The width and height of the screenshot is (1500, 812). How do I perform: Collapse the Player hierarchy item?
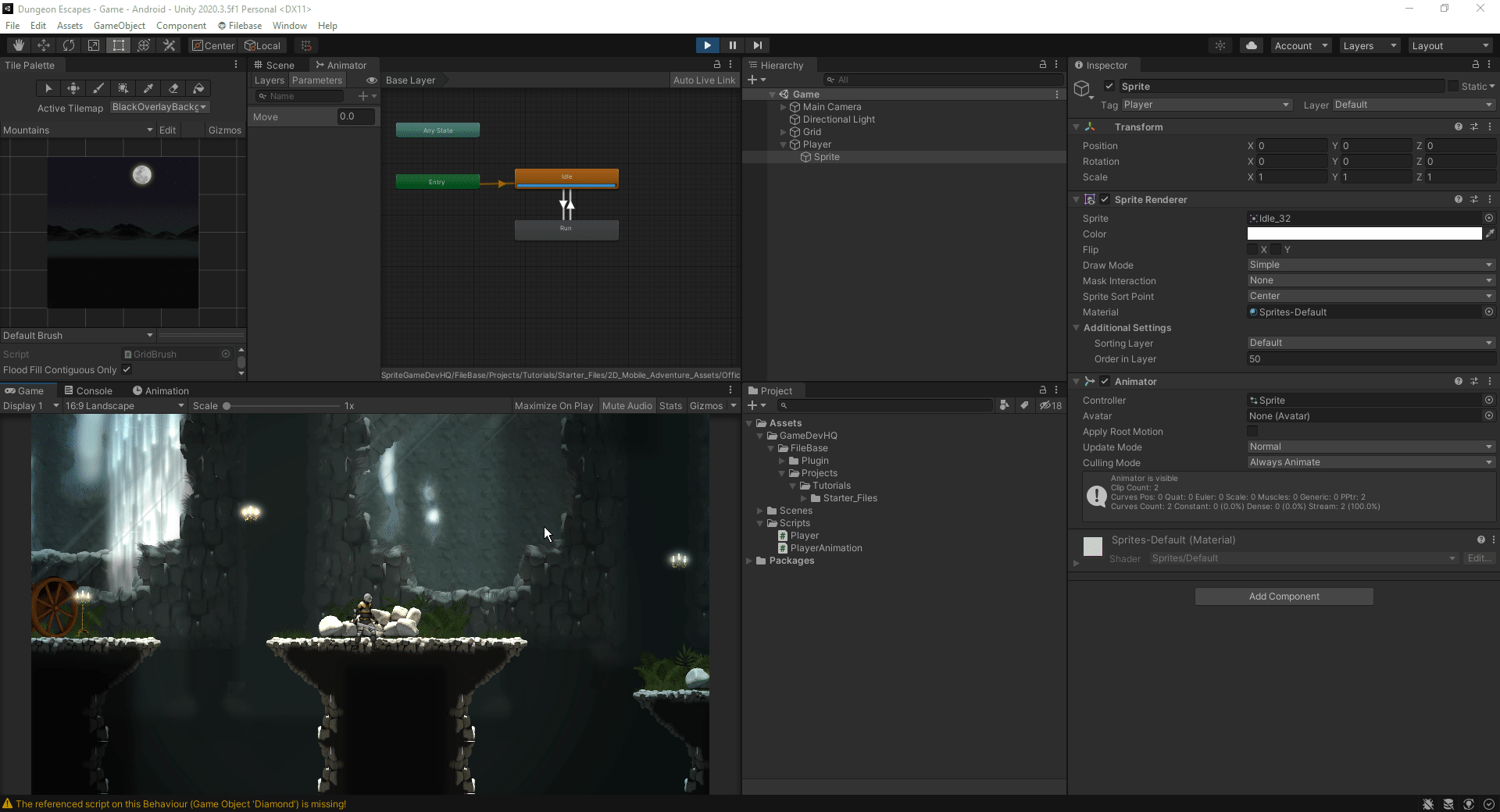(x=784, y=144)
